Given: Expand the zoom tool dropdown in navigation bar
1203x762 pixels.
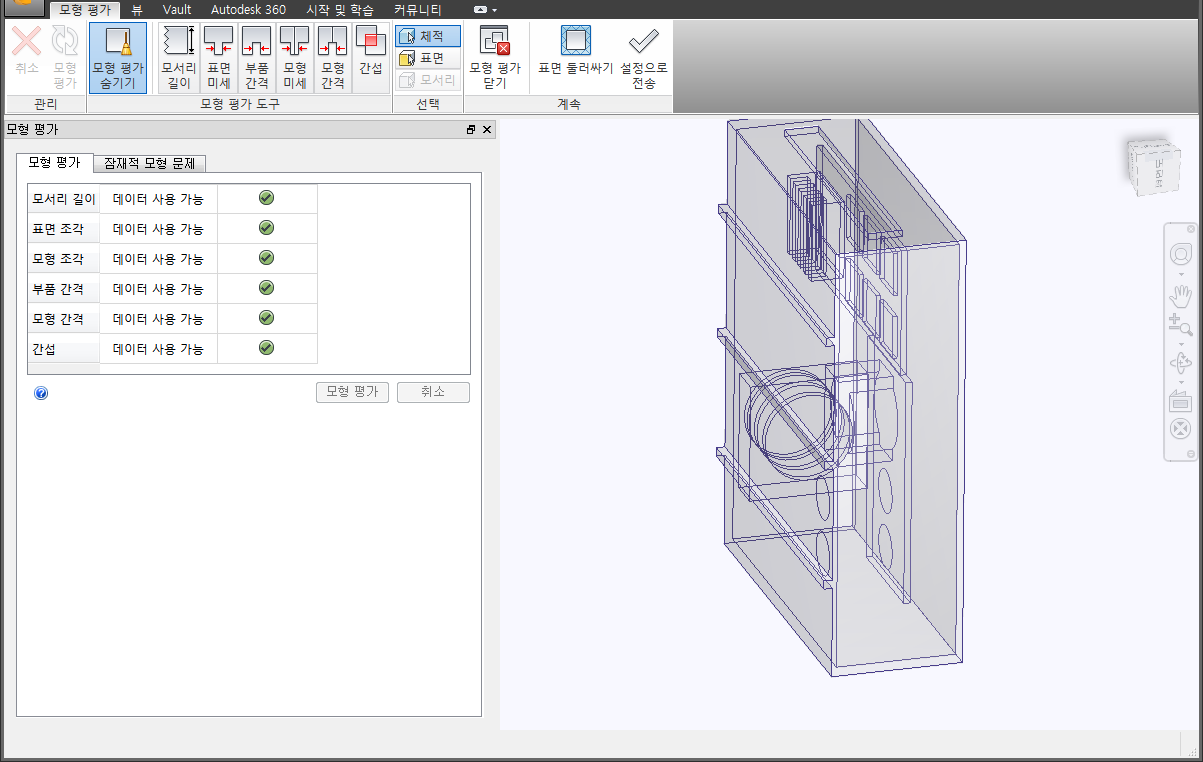Looking at the screenshot, I should point(1181,343).
